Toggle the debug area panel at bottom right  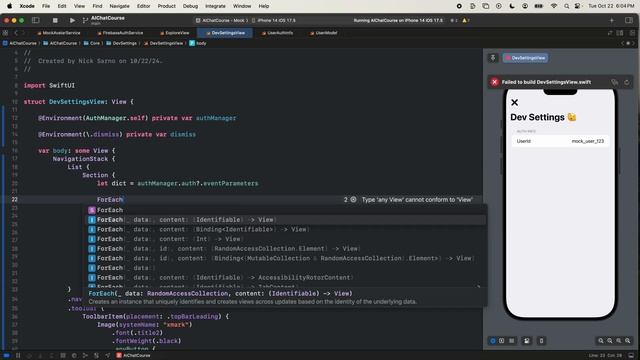(631, 356)
